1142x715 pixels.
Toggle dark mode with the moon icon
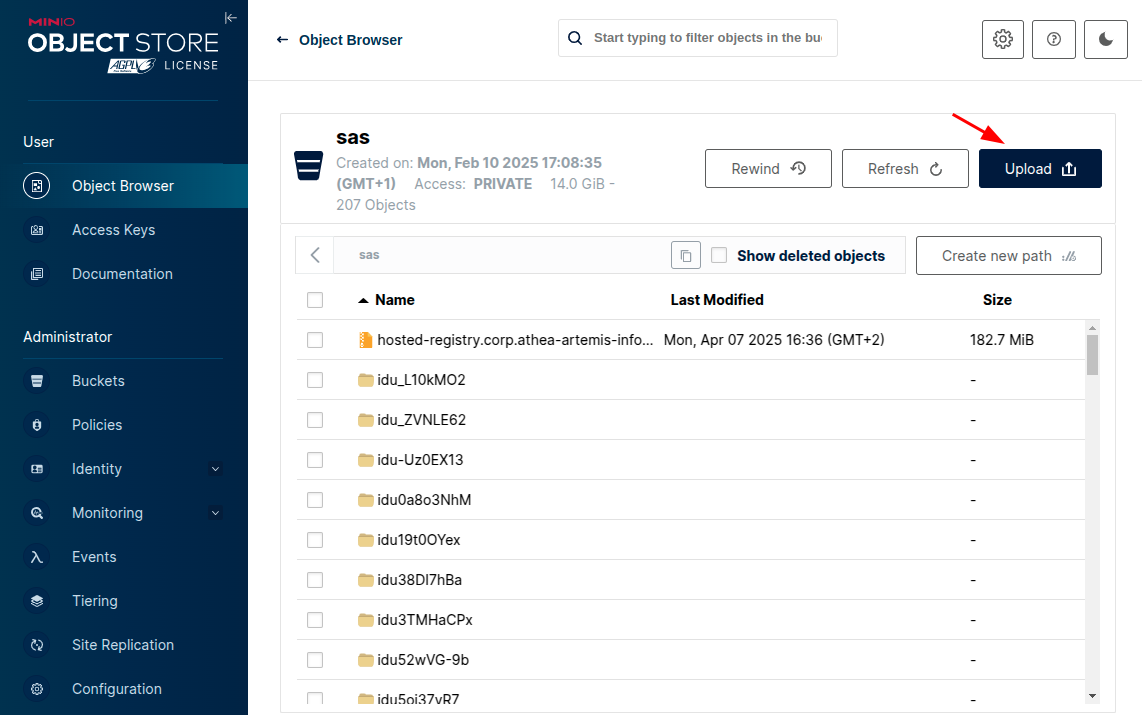tap(1105, 39)
